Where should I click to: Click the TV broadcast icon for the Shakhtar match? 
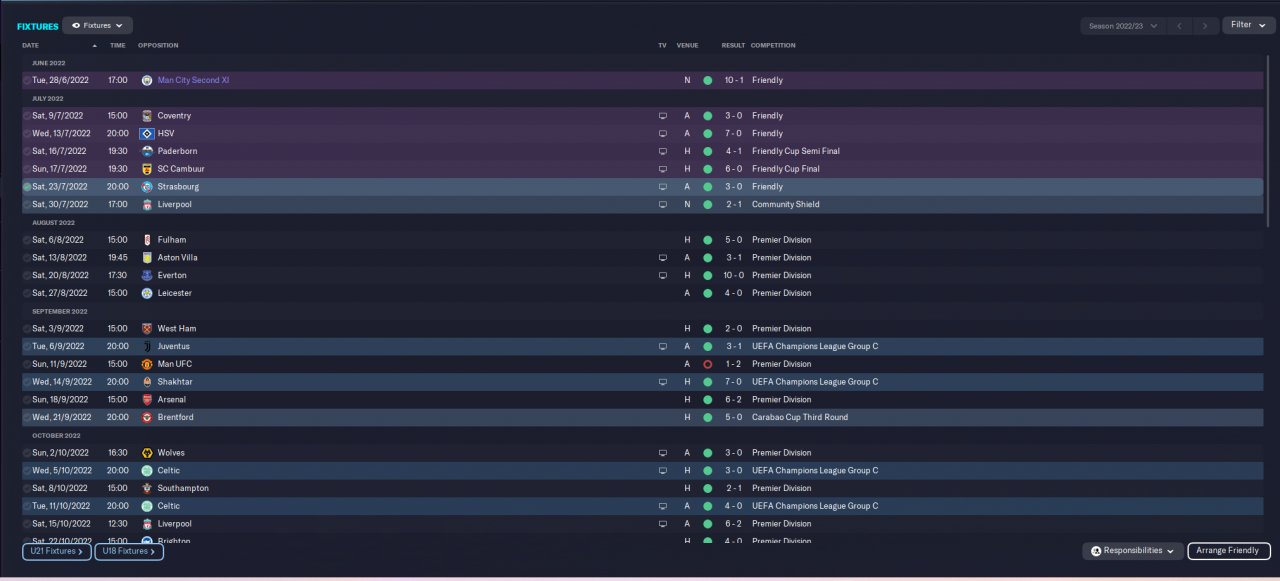pyautogui.click(x=662, y=382)
